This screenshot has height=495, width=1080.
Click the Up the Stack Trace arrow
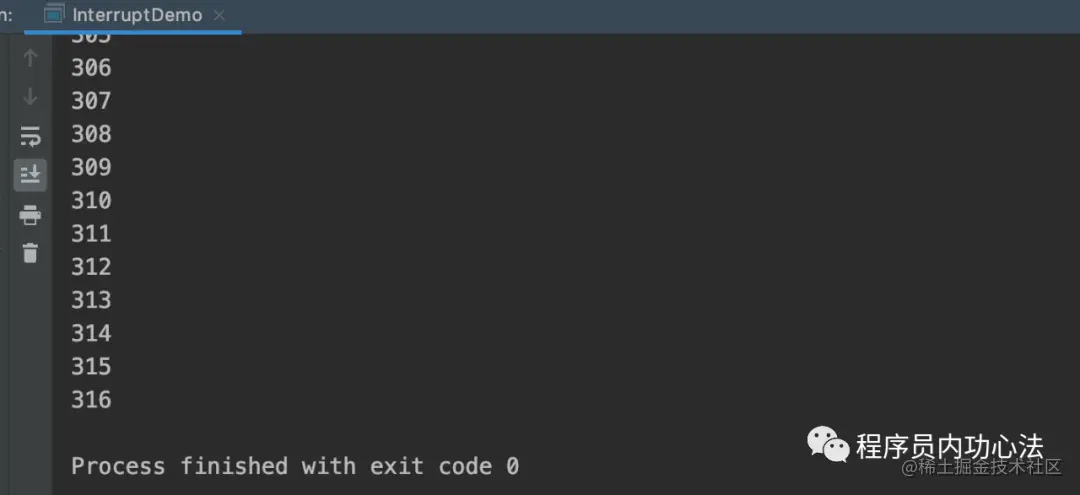(x=30, y=58)
